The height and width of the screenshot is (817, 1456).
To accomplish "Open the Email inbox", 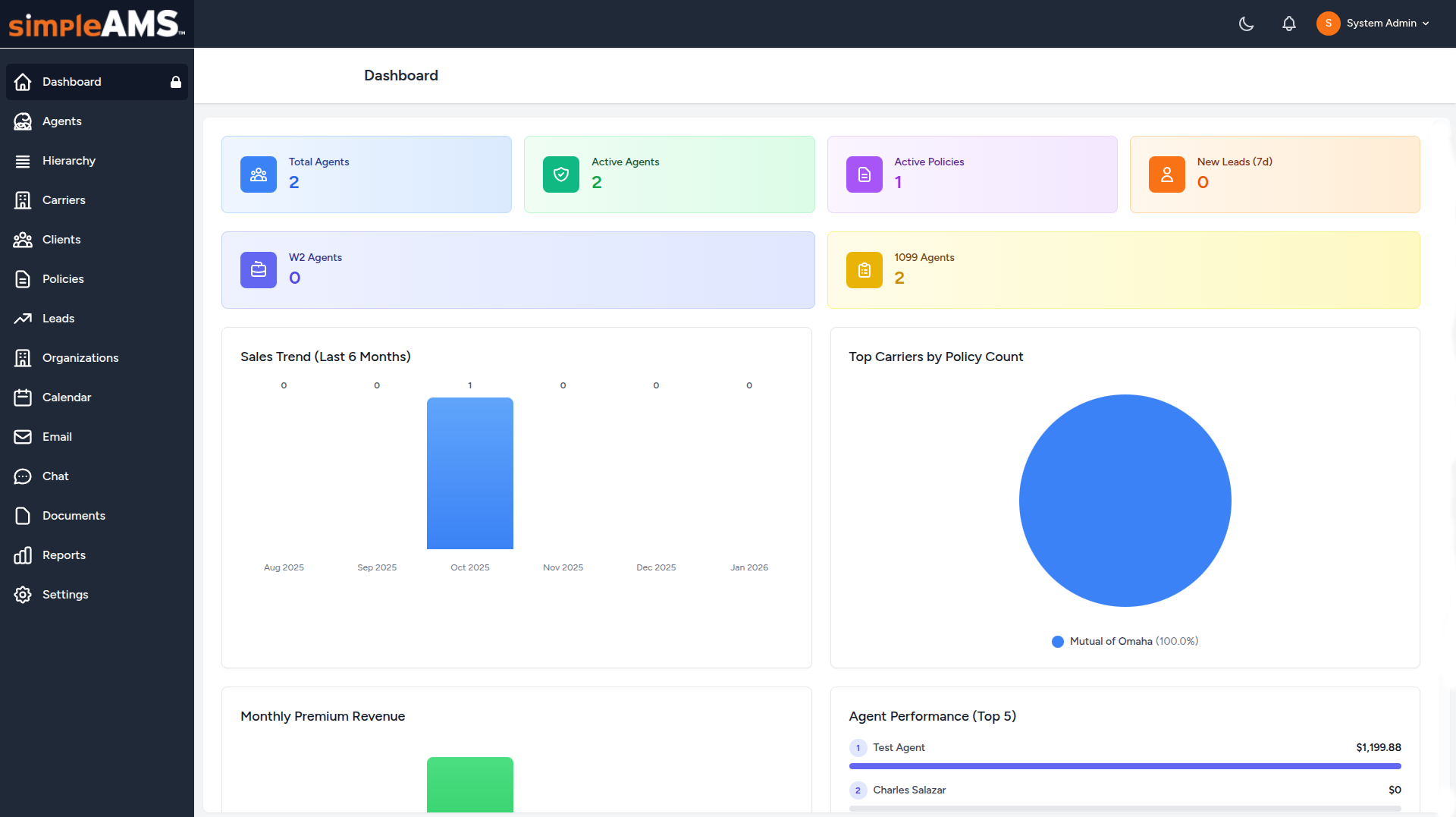I will pos(57,436).
